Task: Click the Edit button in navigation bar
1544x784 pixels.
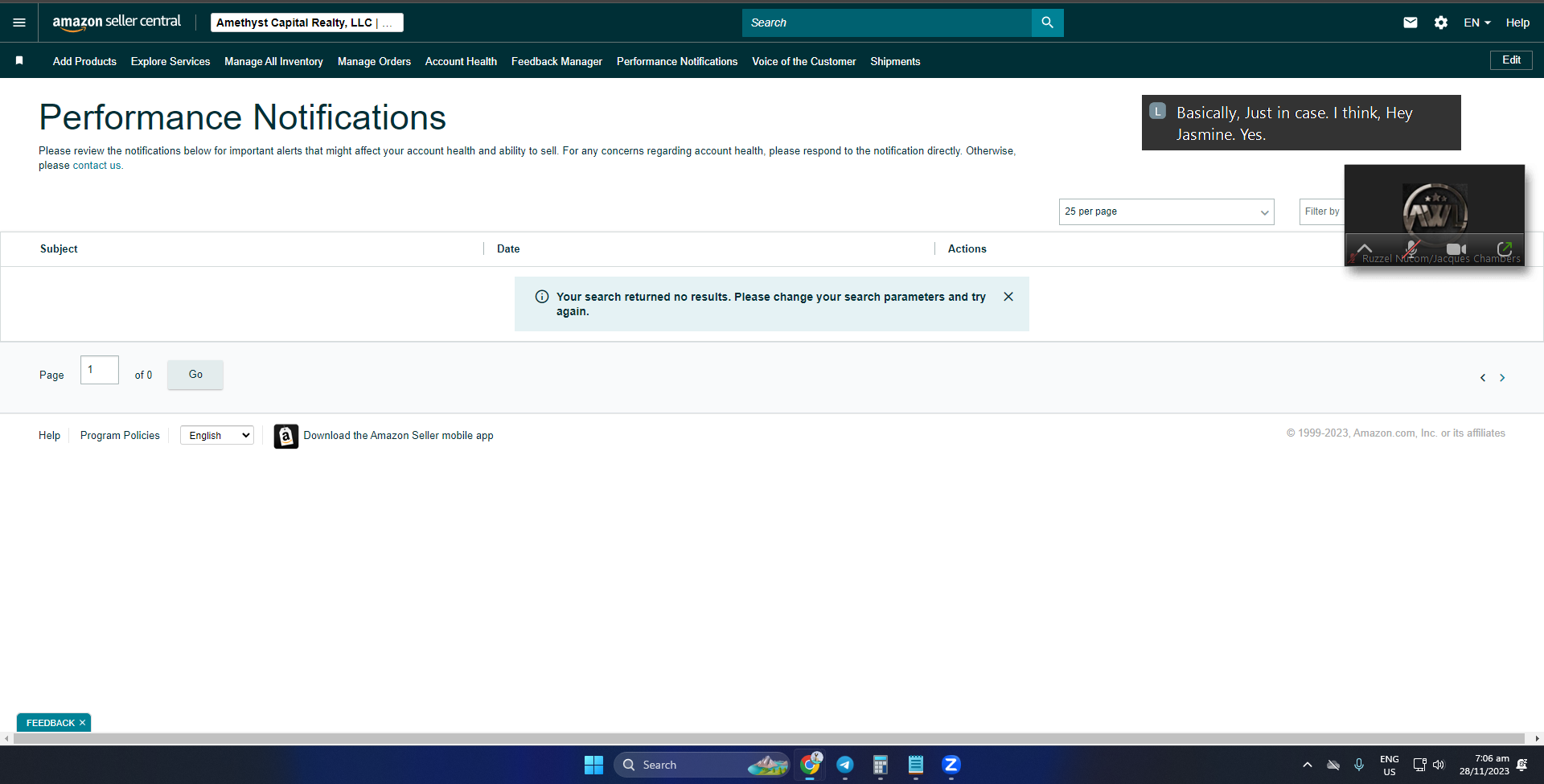Action: 1511,60
